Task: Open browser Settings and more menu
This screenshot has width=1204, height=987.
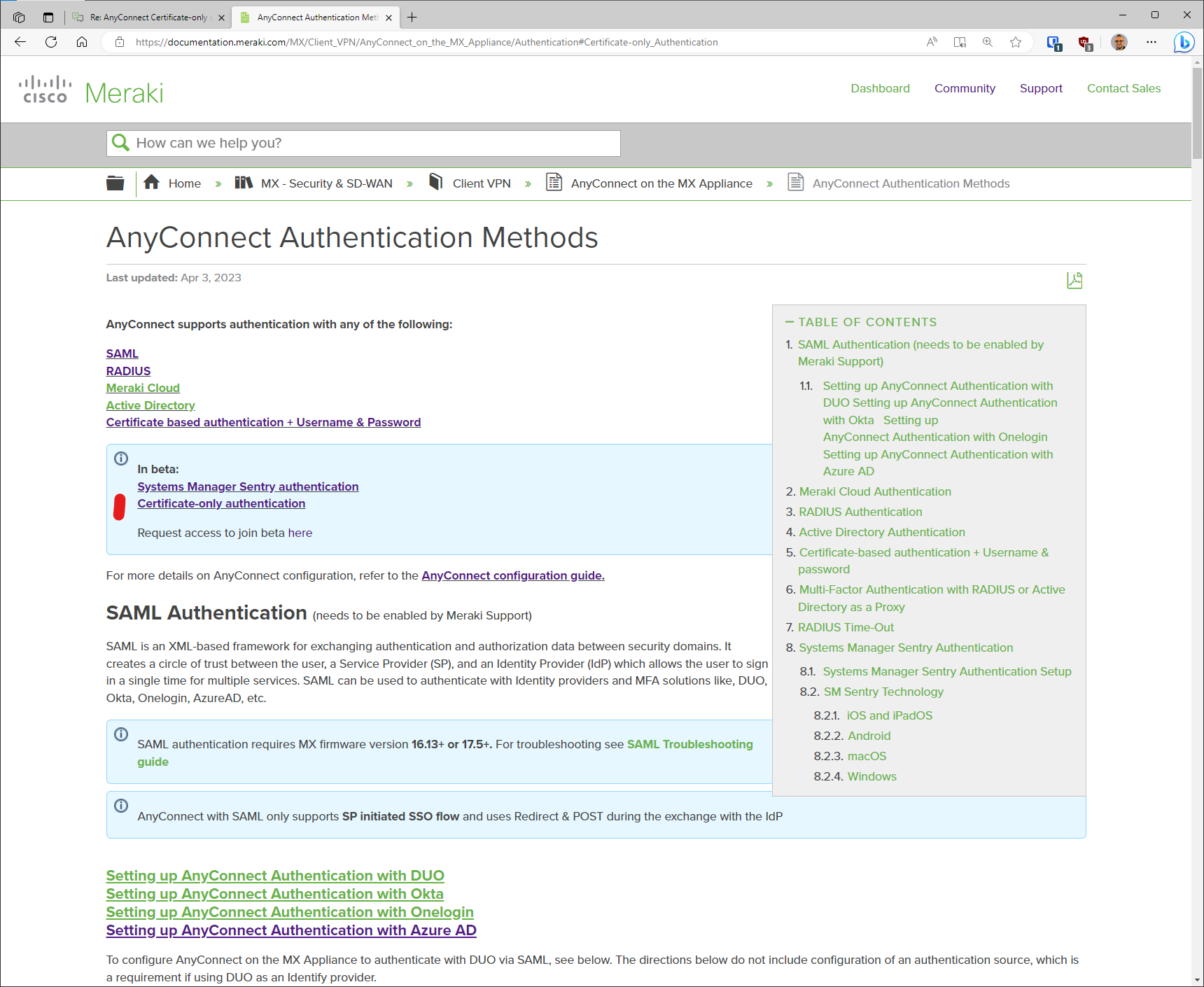Action: tap(1151, 42)
